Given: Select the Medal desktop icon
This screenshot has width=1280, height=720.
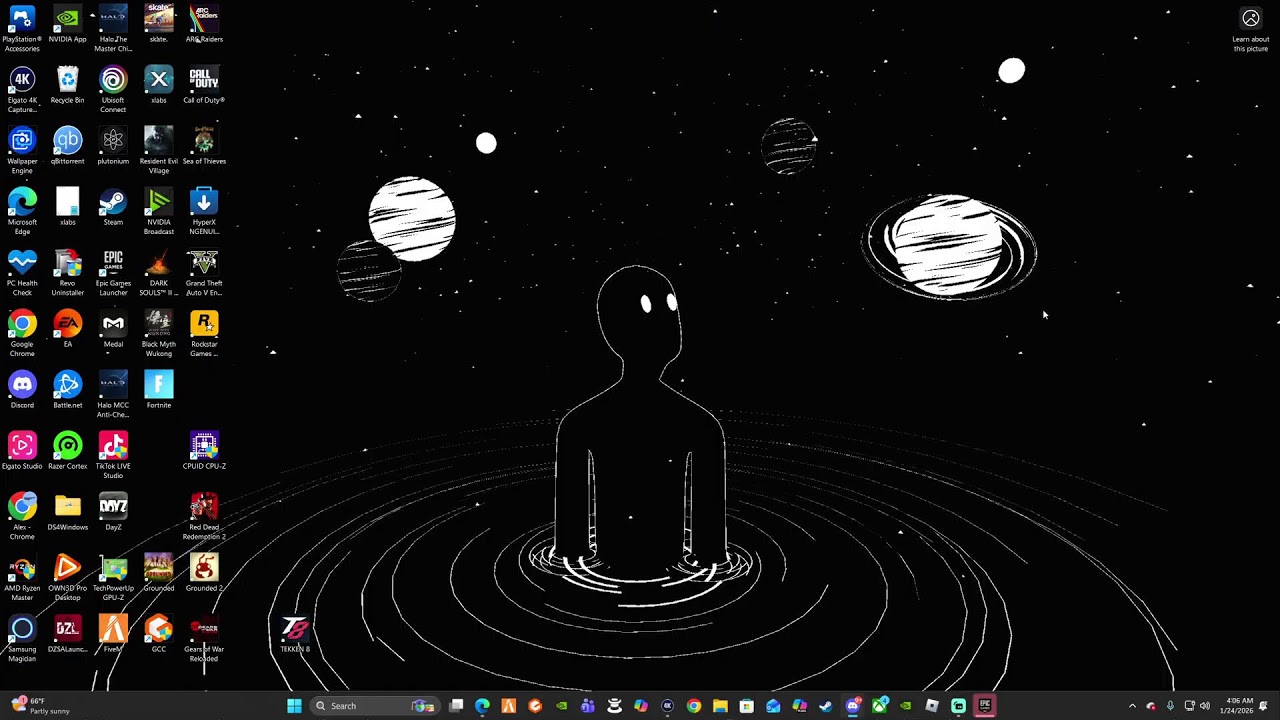Looking at the screenshot, I should (113, 330).
